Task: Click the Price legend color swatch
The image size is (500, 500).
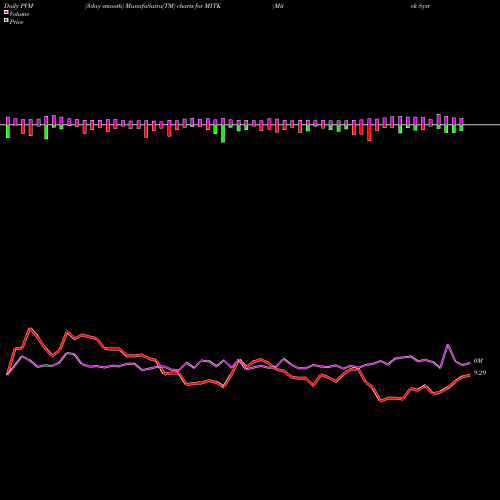Action: (6, 21)
